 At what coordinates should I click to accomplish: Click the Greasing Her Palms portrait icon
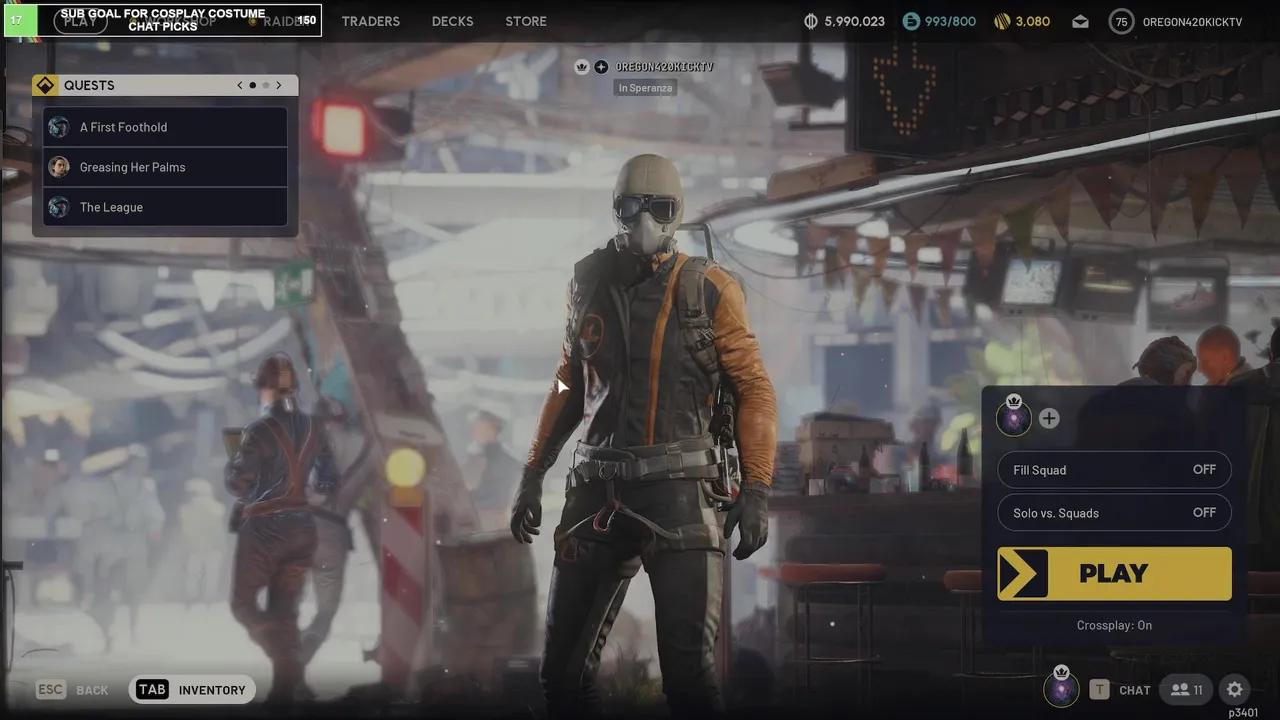59,167
